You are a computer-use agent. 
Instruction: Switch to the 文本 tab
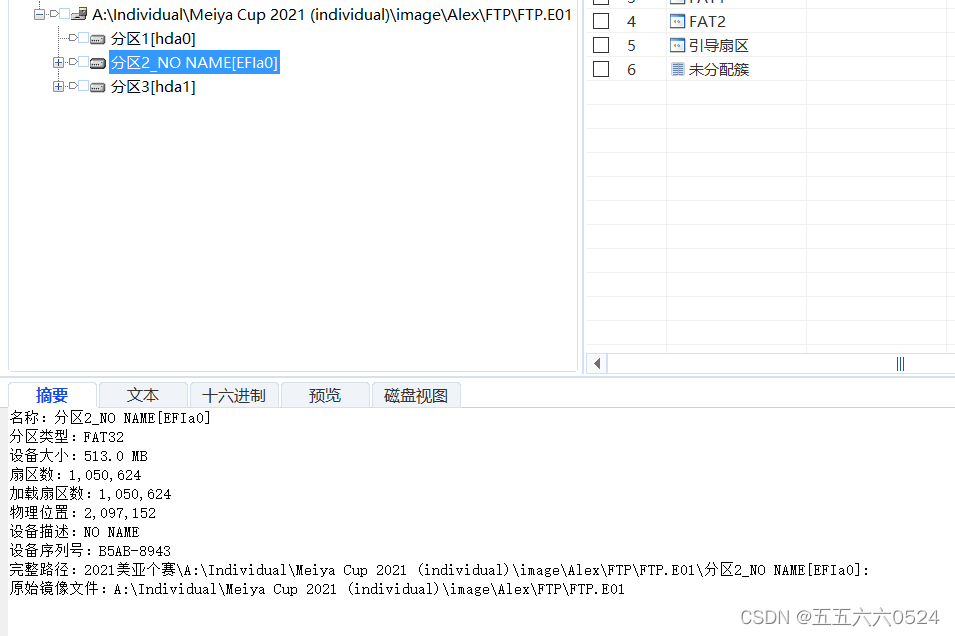143,395
